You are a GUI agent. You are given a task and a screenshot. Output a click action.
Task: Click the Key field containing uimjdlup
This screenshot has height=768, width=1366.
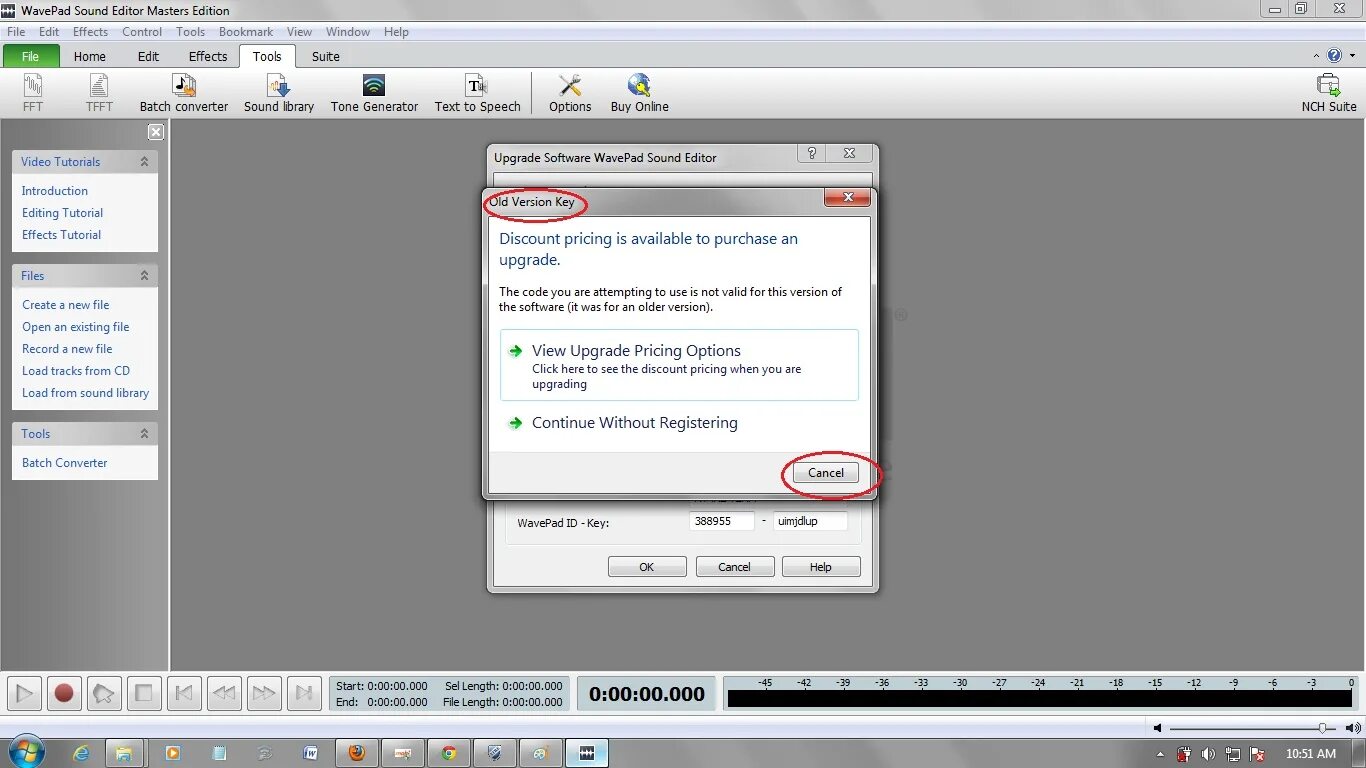point(810,521)
